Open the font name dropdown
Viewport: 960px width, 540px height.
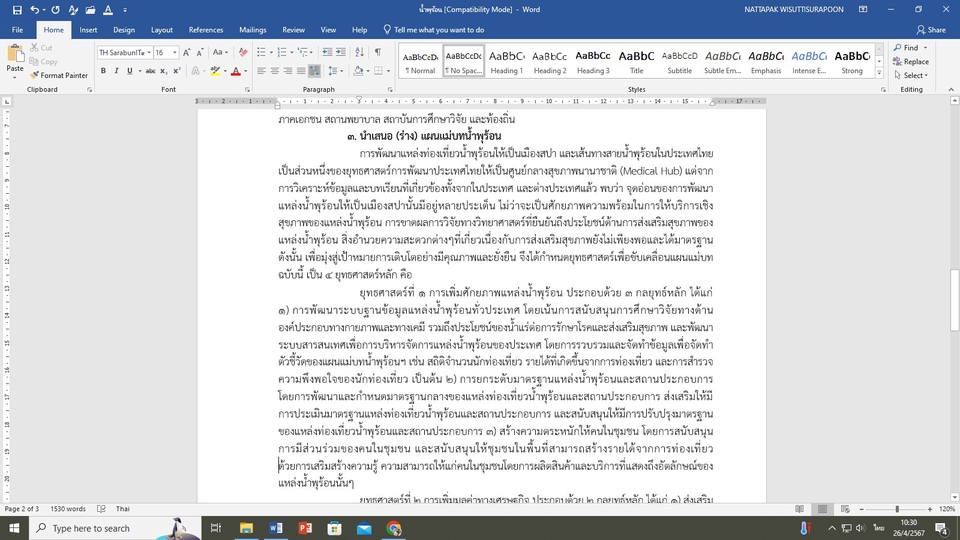point(149,53)
